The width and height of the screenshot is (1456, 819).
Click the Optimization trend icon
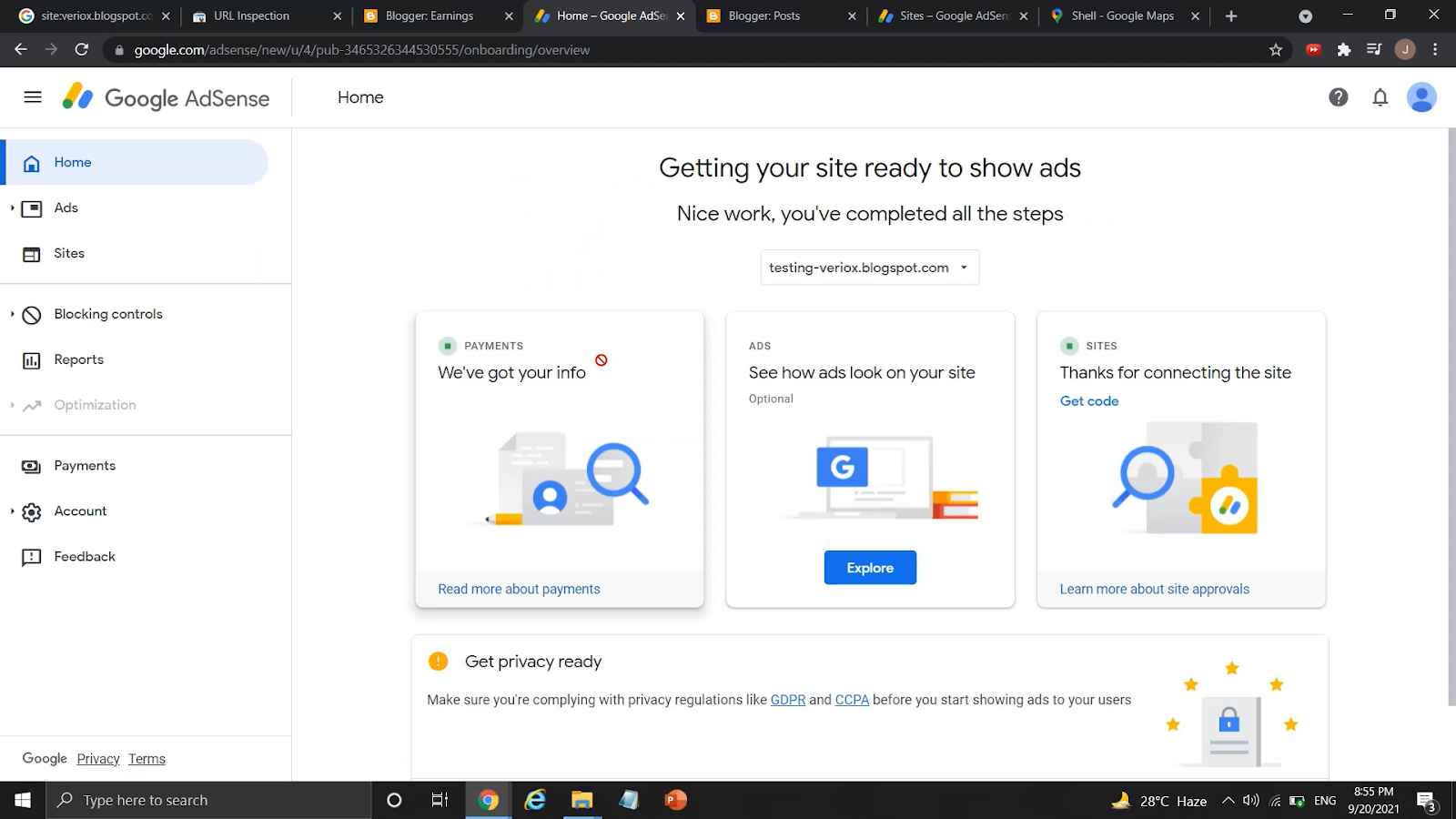click(x=32, y=406)
